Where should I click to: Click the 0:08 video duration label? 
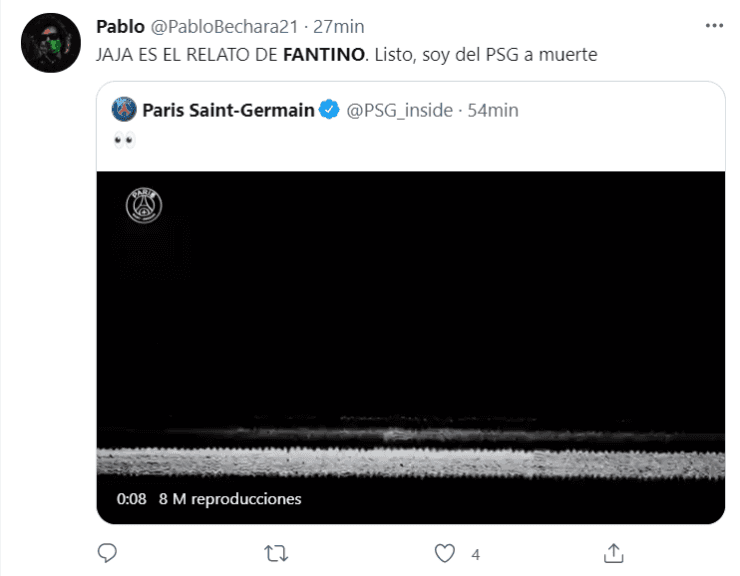(x=131, y=499)
